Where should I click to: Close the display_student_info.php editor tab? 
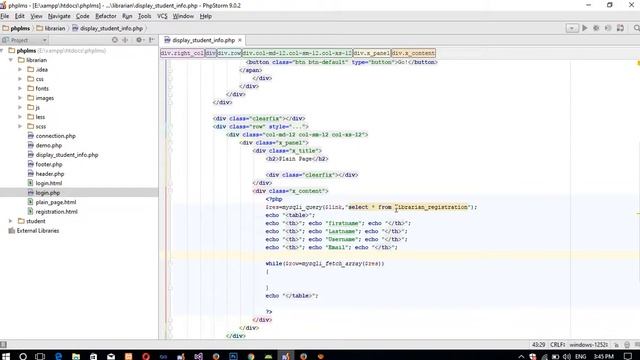click(x=240, y=40)
